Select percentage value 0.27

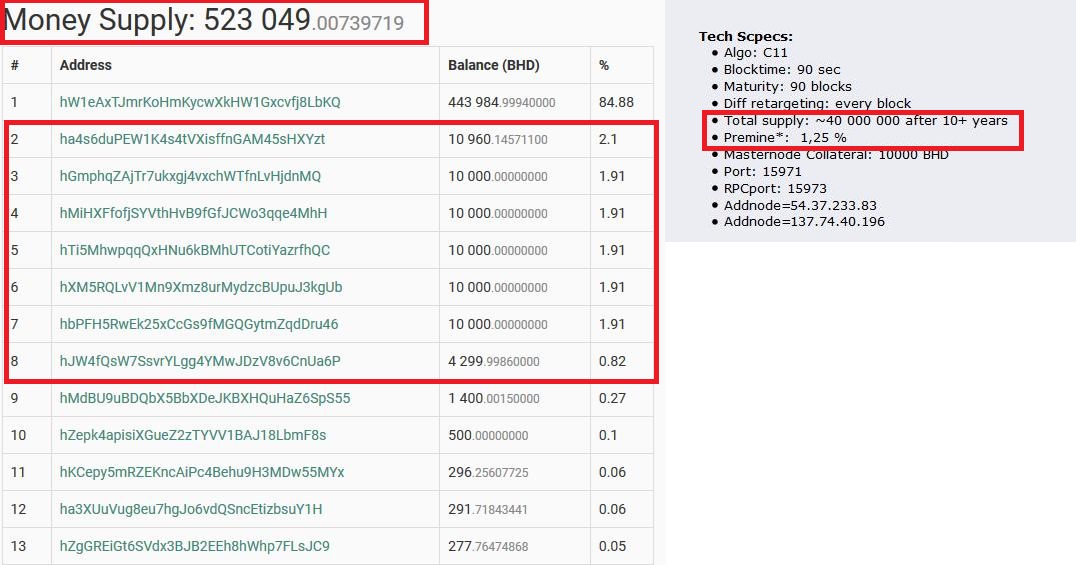612,399
